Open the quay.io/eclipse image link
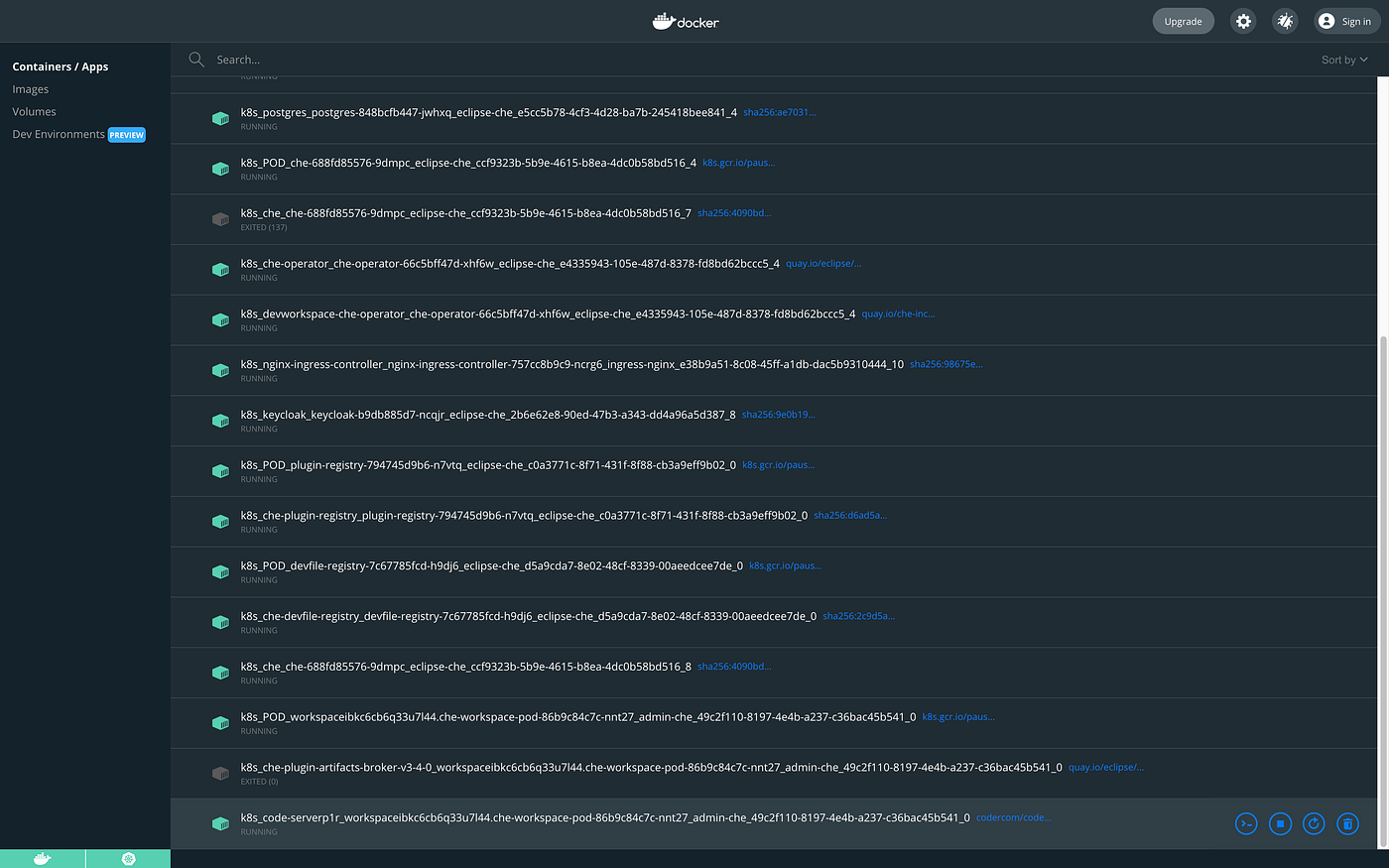 822,263
